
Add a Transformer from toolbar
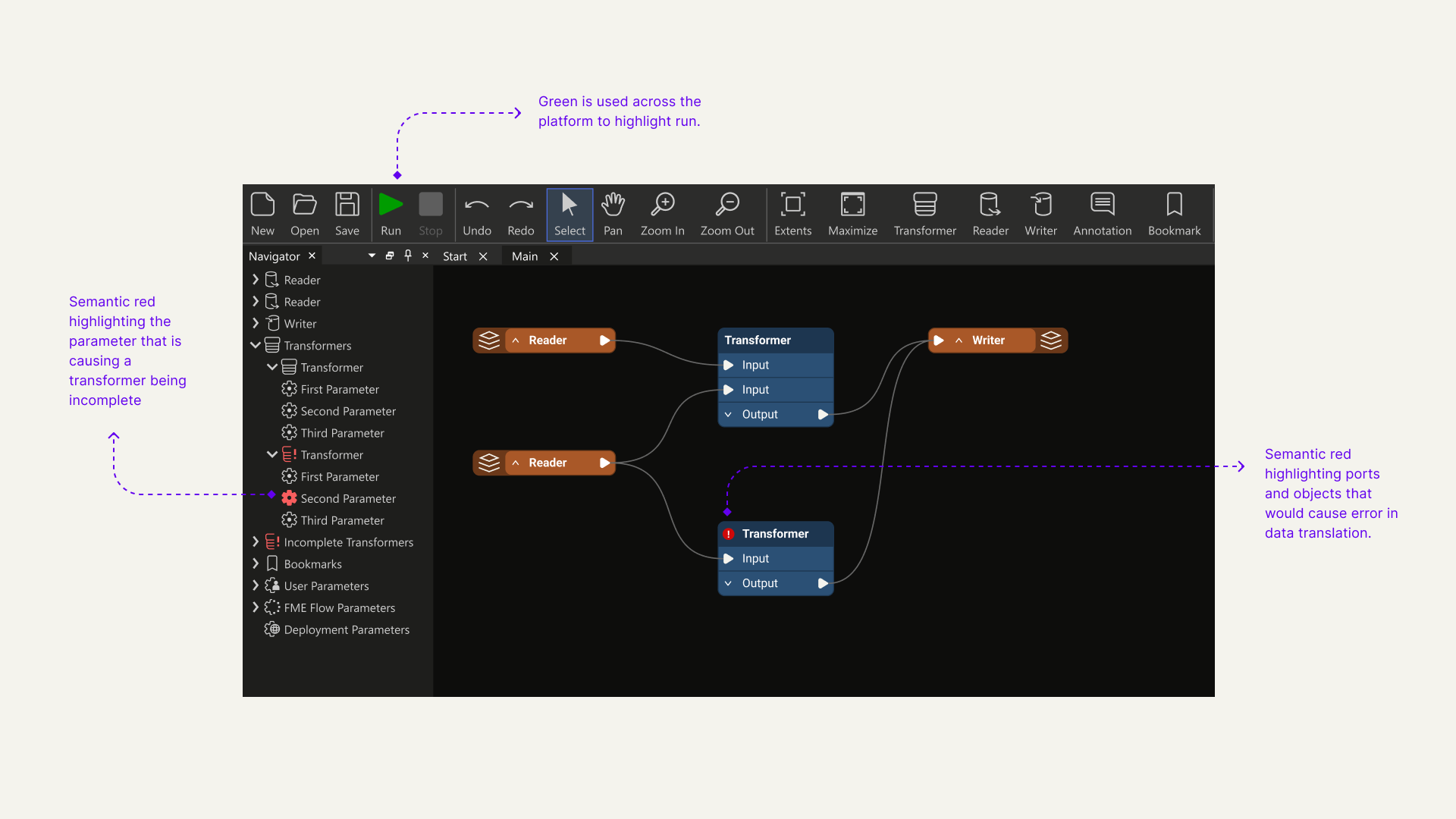pyautogui.click(x=924, y=213)
